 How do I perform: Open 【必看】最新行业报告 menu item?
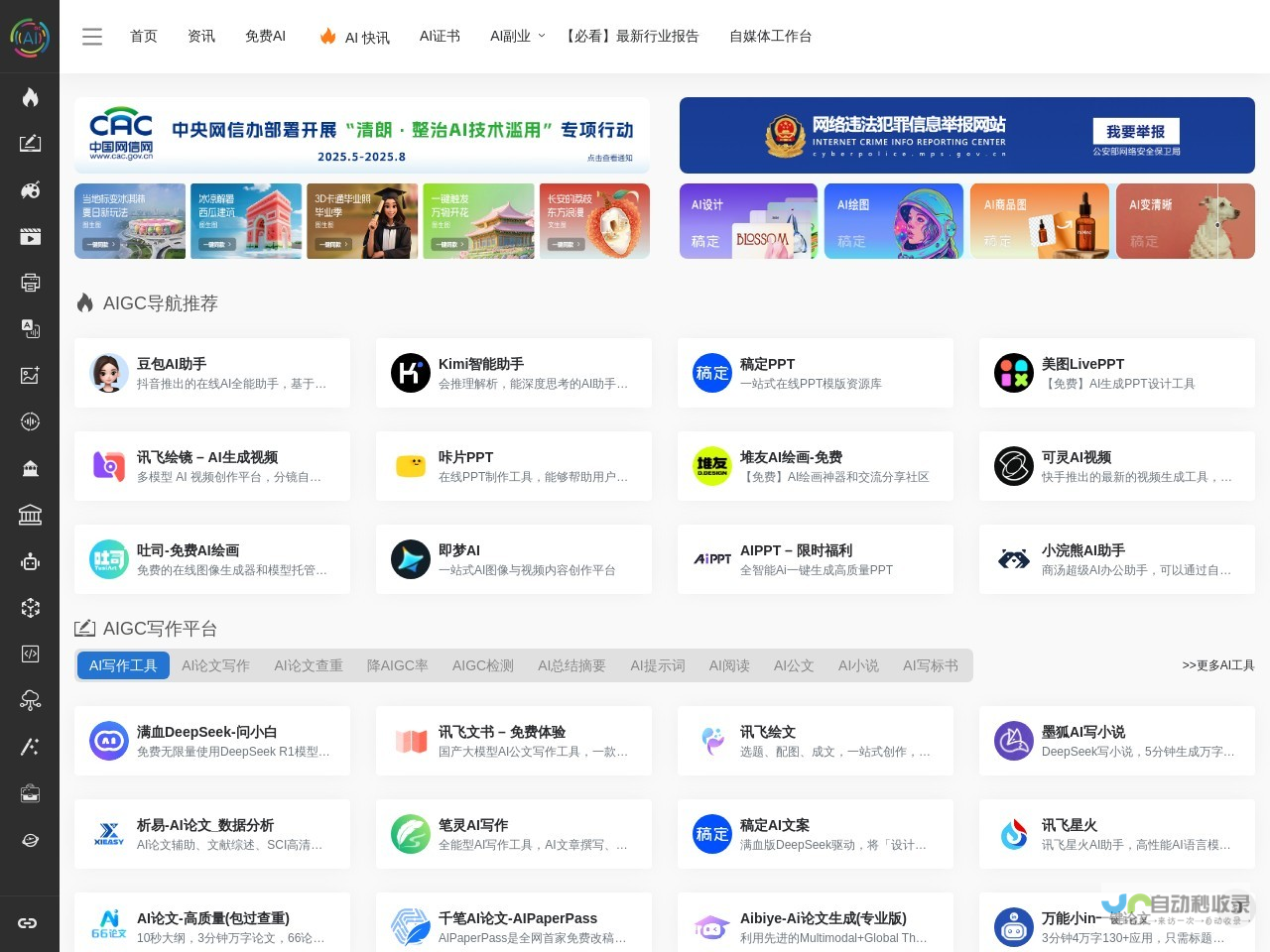tap(629, 36)
